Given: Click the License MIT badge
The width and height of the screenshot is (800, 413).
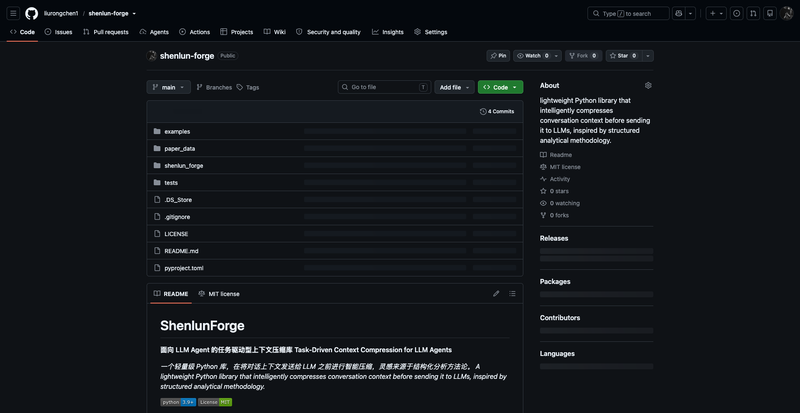Looking at the screenshot, I should click(215, 402).
